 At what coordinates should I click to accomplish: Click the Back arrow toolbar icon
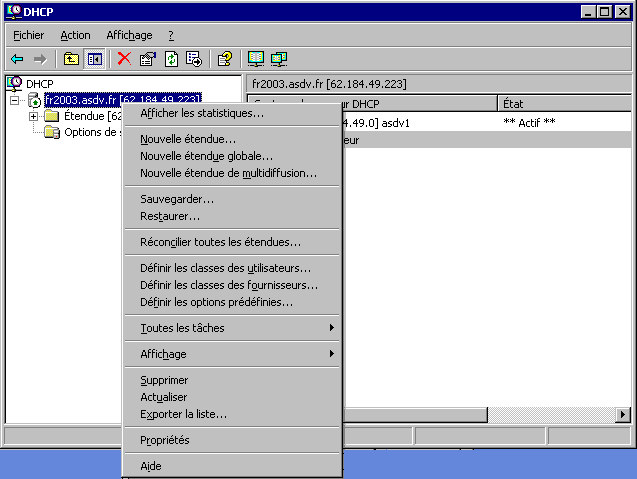(x=17, y=59)
